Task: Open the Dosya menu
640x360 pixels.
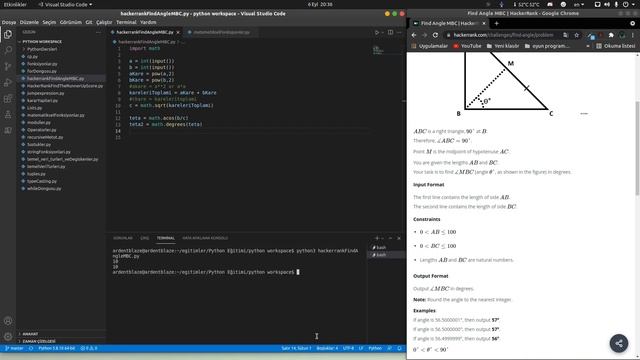Action: point(9,22)
